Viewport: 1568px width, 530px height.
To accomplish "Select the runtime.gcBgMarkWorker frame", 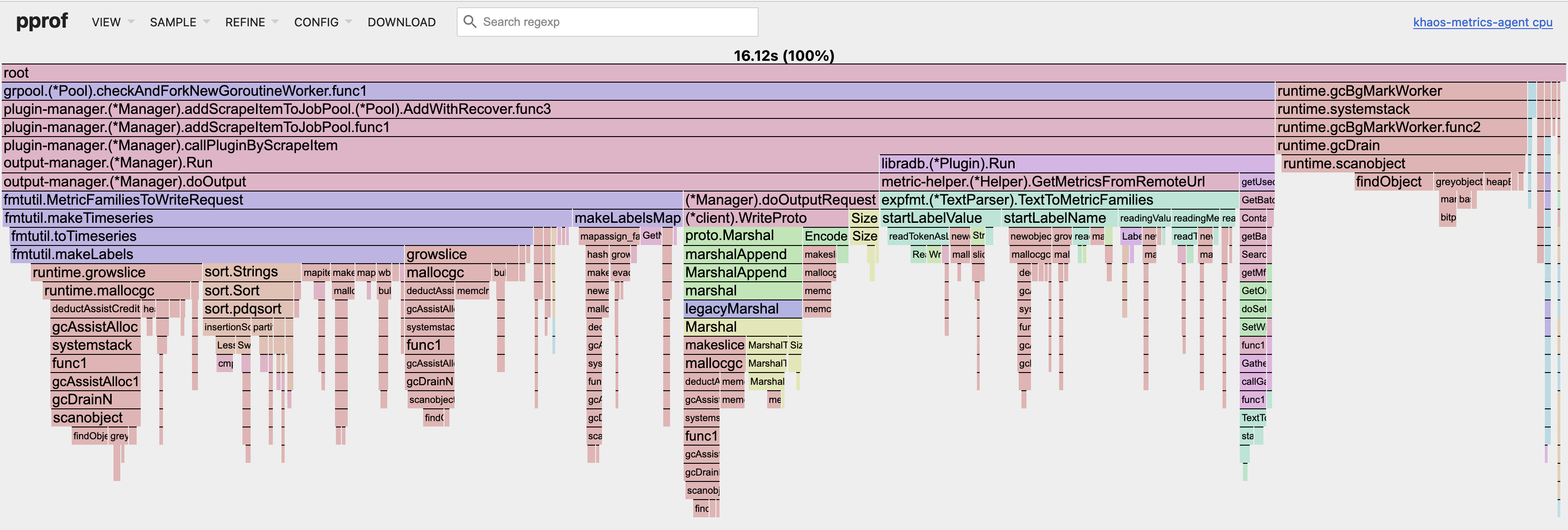I will coord(1400,91).
